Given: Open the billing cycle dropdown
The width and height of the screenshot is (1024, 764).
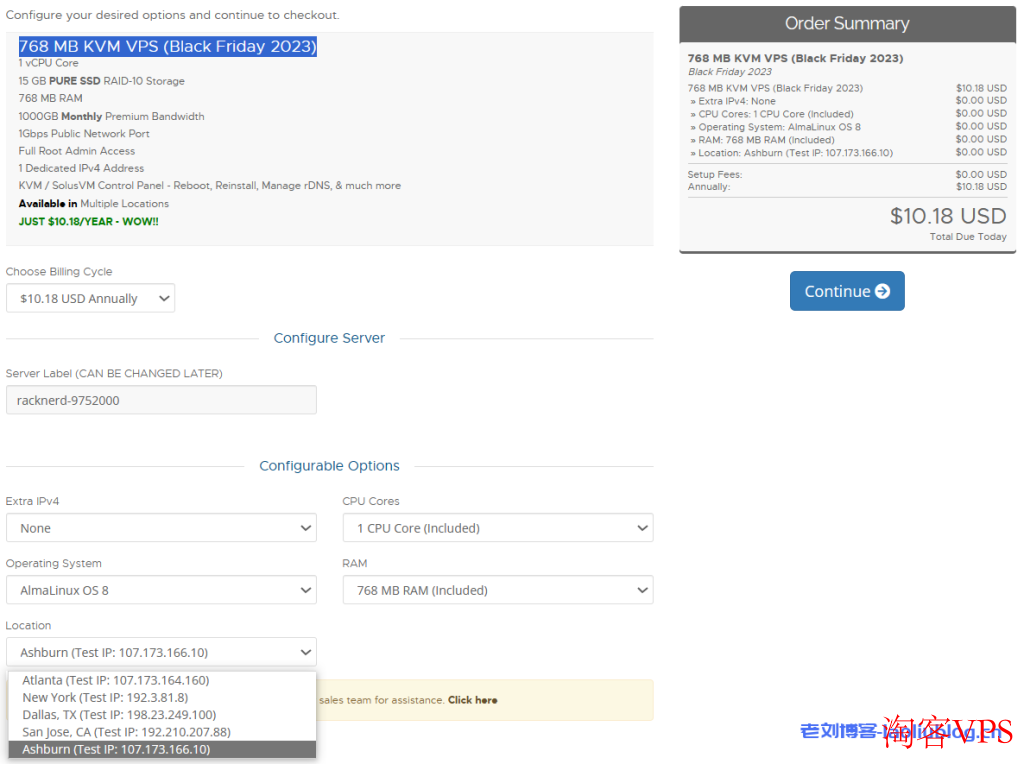Looking at the screenshot, I should click(90, 298).
